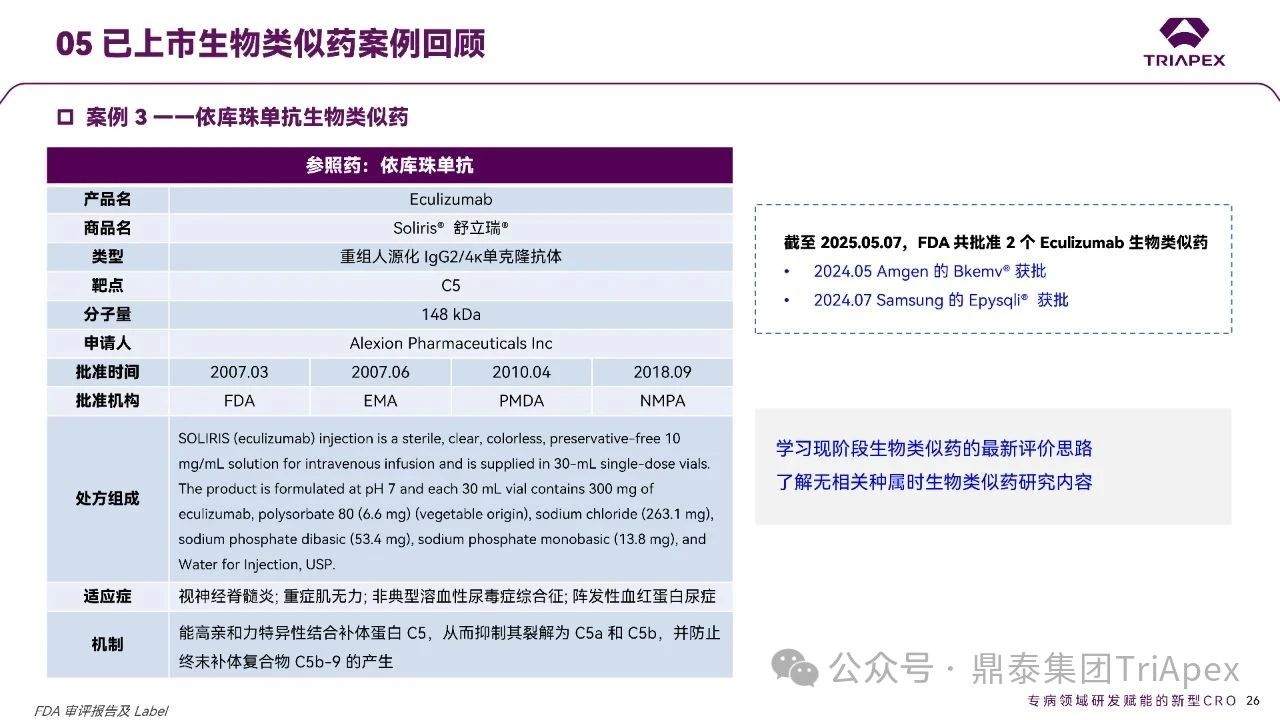Click the footnote 'FDA 审评报告及 Label'

101,710
